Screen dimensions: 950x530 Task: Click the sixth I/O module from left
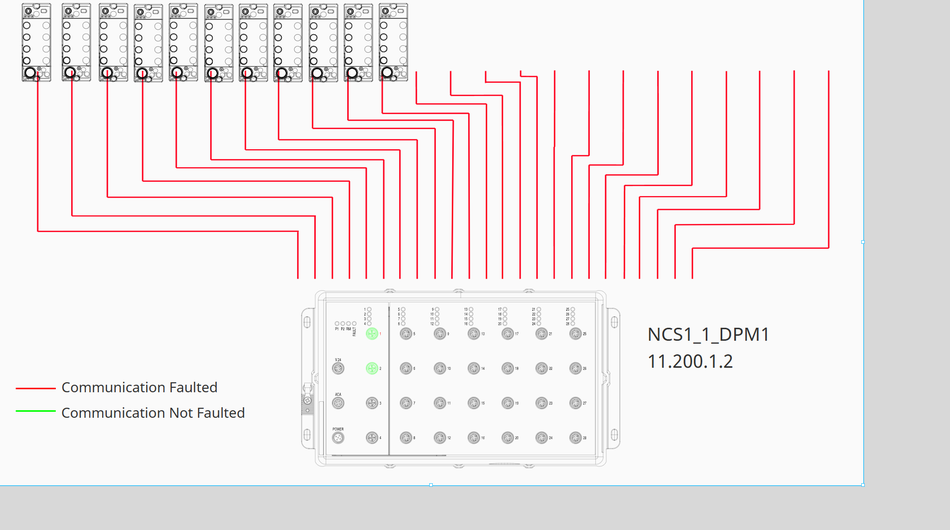[218, 41]
